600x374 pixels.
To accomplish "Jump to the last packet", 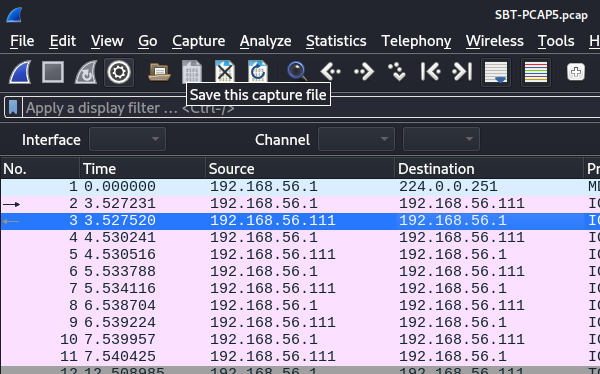I will pyautogui.click(x=462, y=72).
